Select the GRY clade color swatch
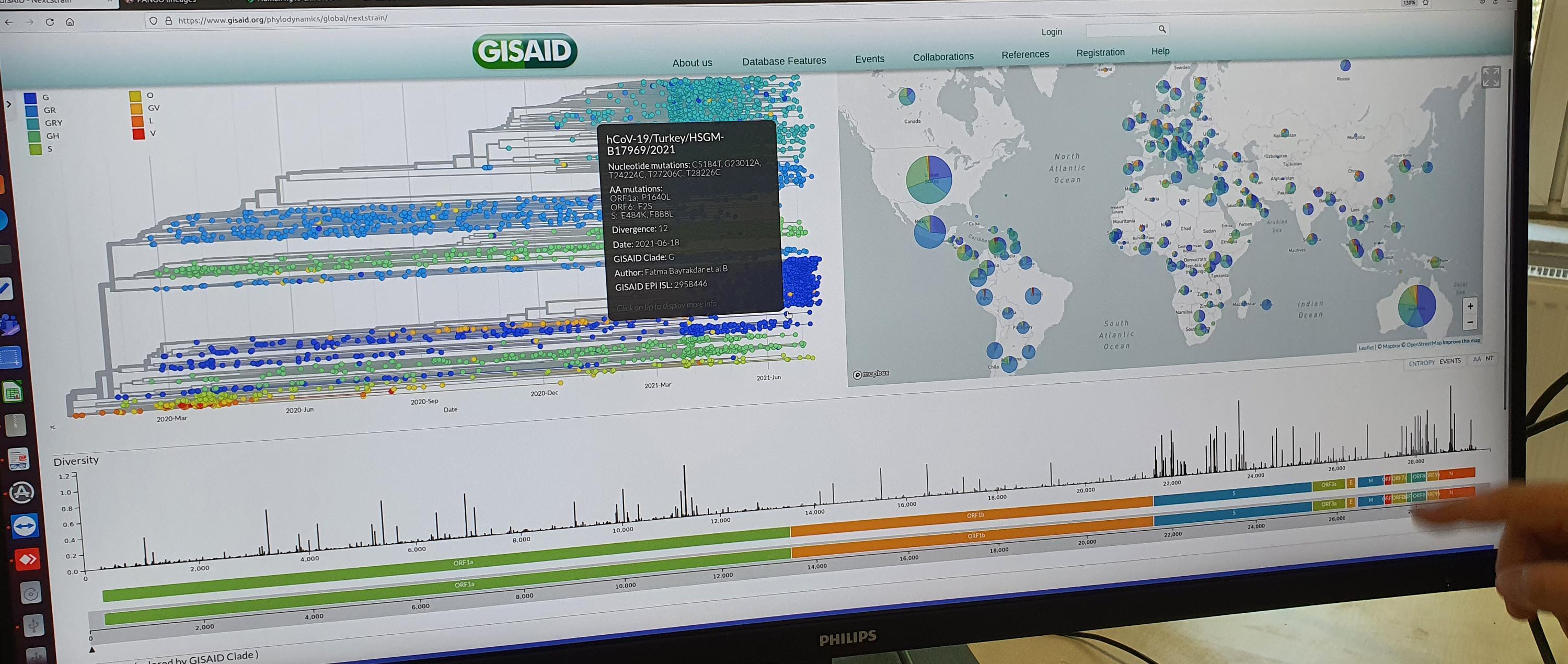1568x664 pixels. coord(33,123)
